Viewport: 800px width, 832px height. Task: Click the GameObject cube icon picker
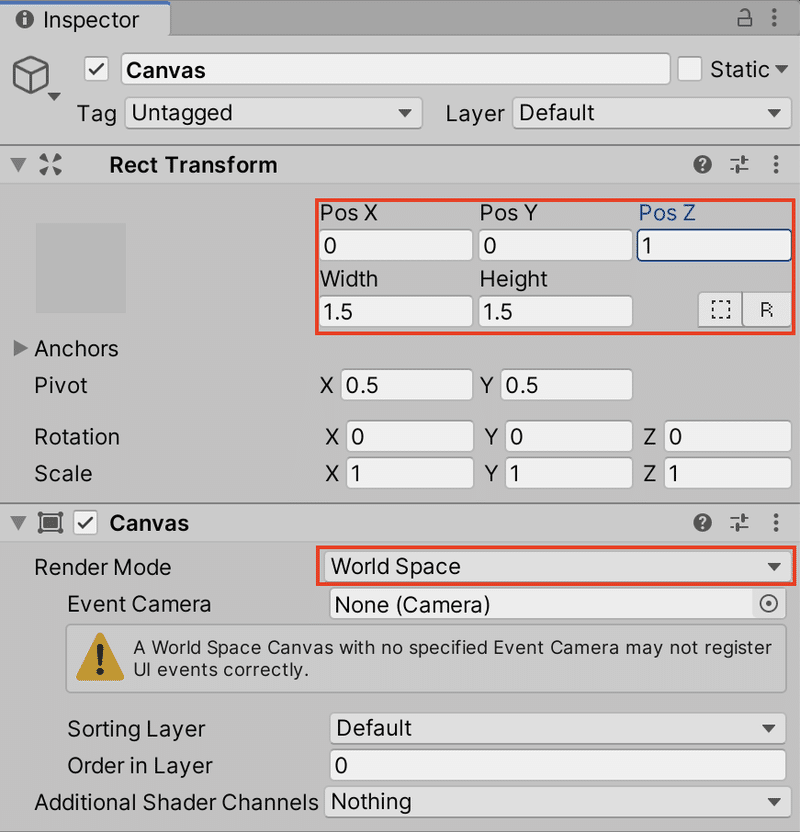pos(36,77)
